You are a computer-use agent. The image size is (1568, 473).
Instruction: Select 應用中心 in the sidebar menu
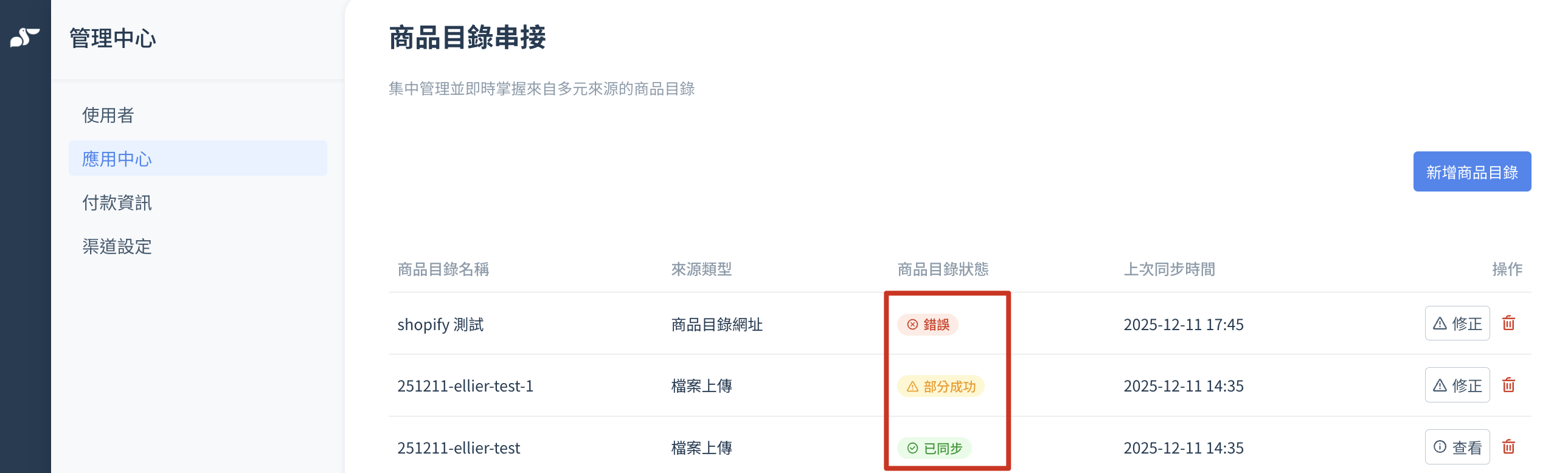click(x=198, y=158)
